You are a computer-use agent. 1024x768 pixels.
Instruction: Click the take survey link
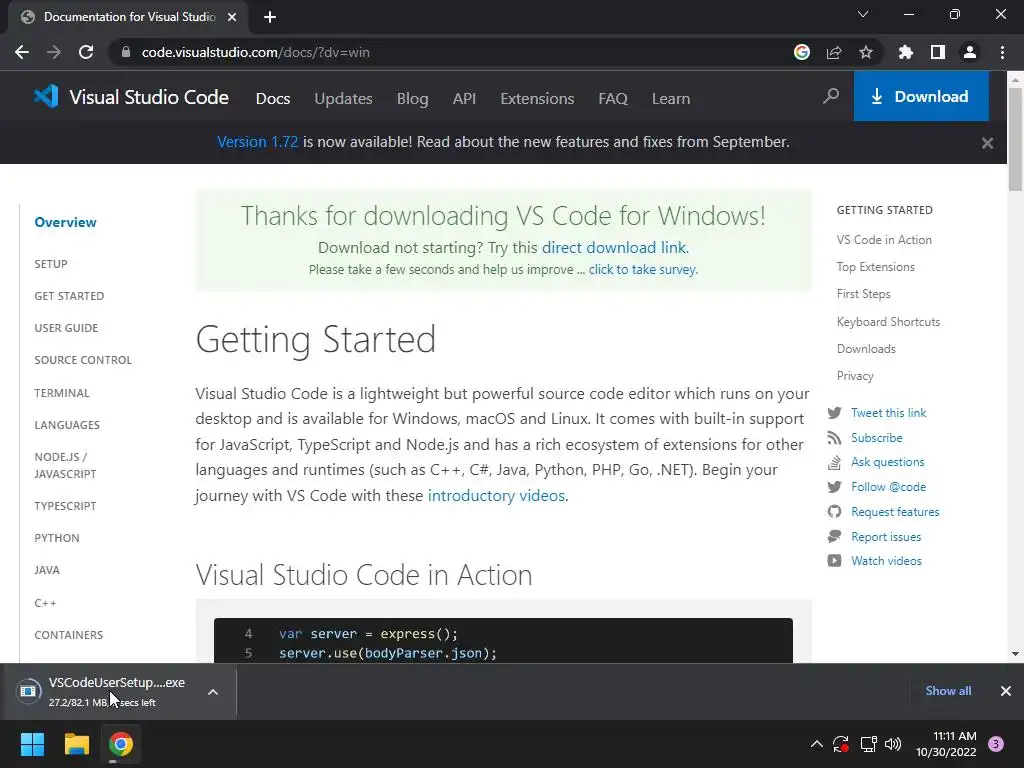coord(643,269)
